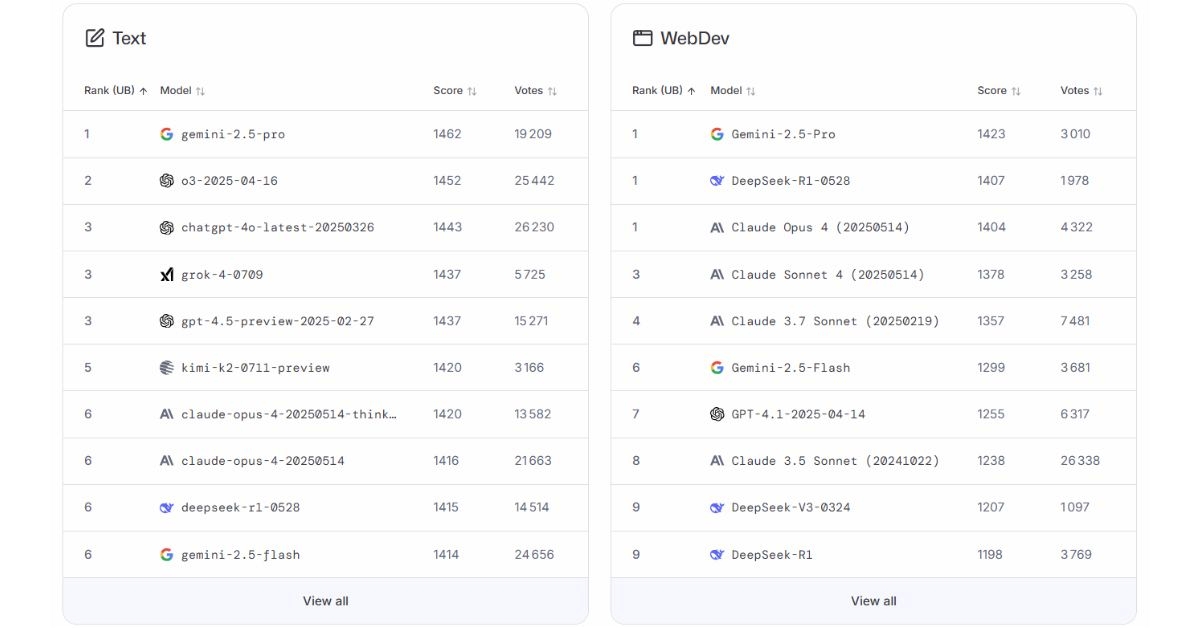Image resolution: width=1200 pixels, height=628 pixels.
Task: Click votes value 25 442 for o3
Action: [x=534, y=181]
